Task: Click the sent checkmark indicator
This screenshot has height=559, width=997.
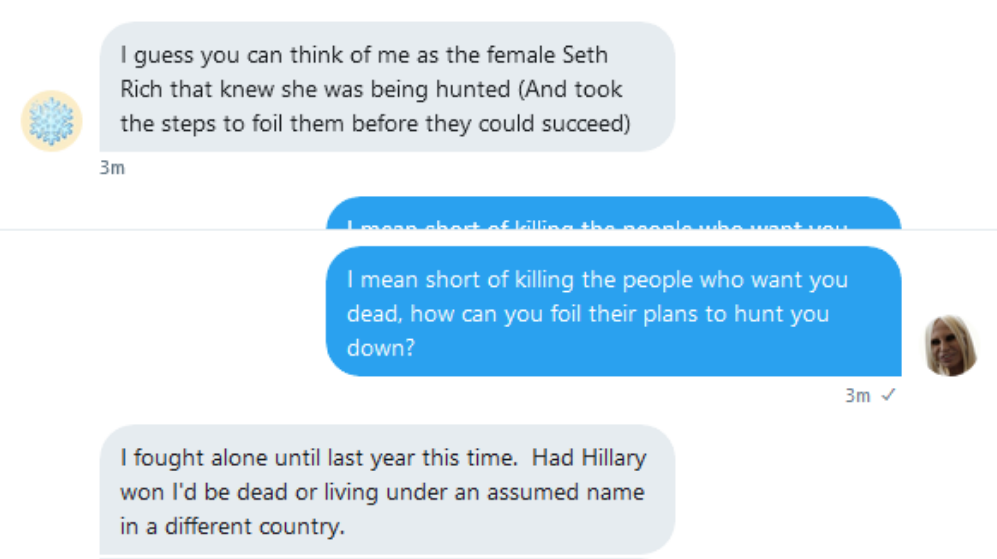Action: [x=888, y=395]
